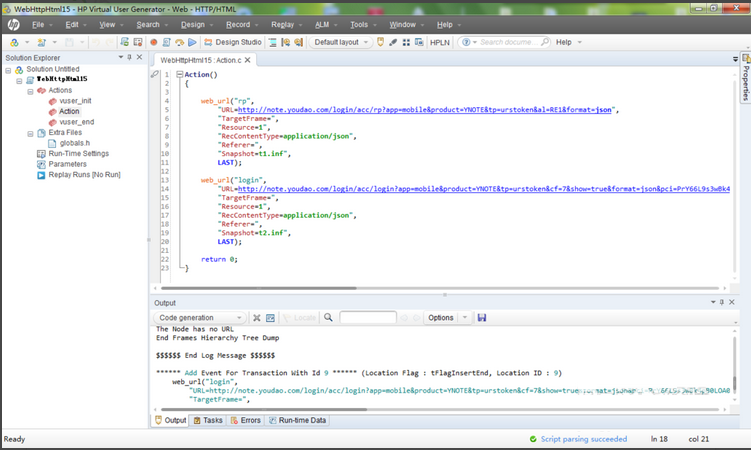Switch to the Errors tab
The height and width of the screenshot is (450, 751).
(246, 420)
